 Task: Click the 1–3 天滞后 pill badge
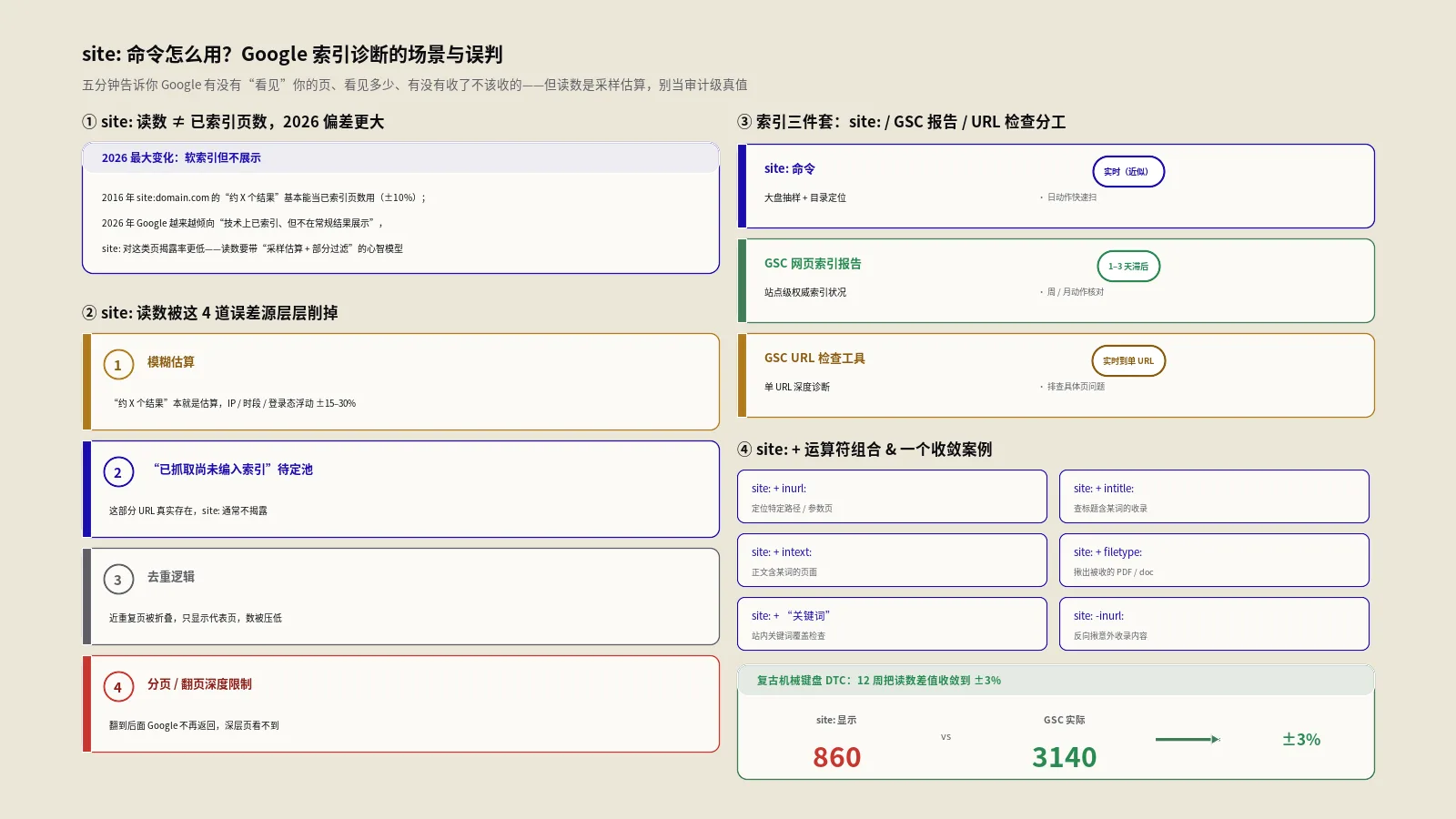click(x=1128, y=266)
